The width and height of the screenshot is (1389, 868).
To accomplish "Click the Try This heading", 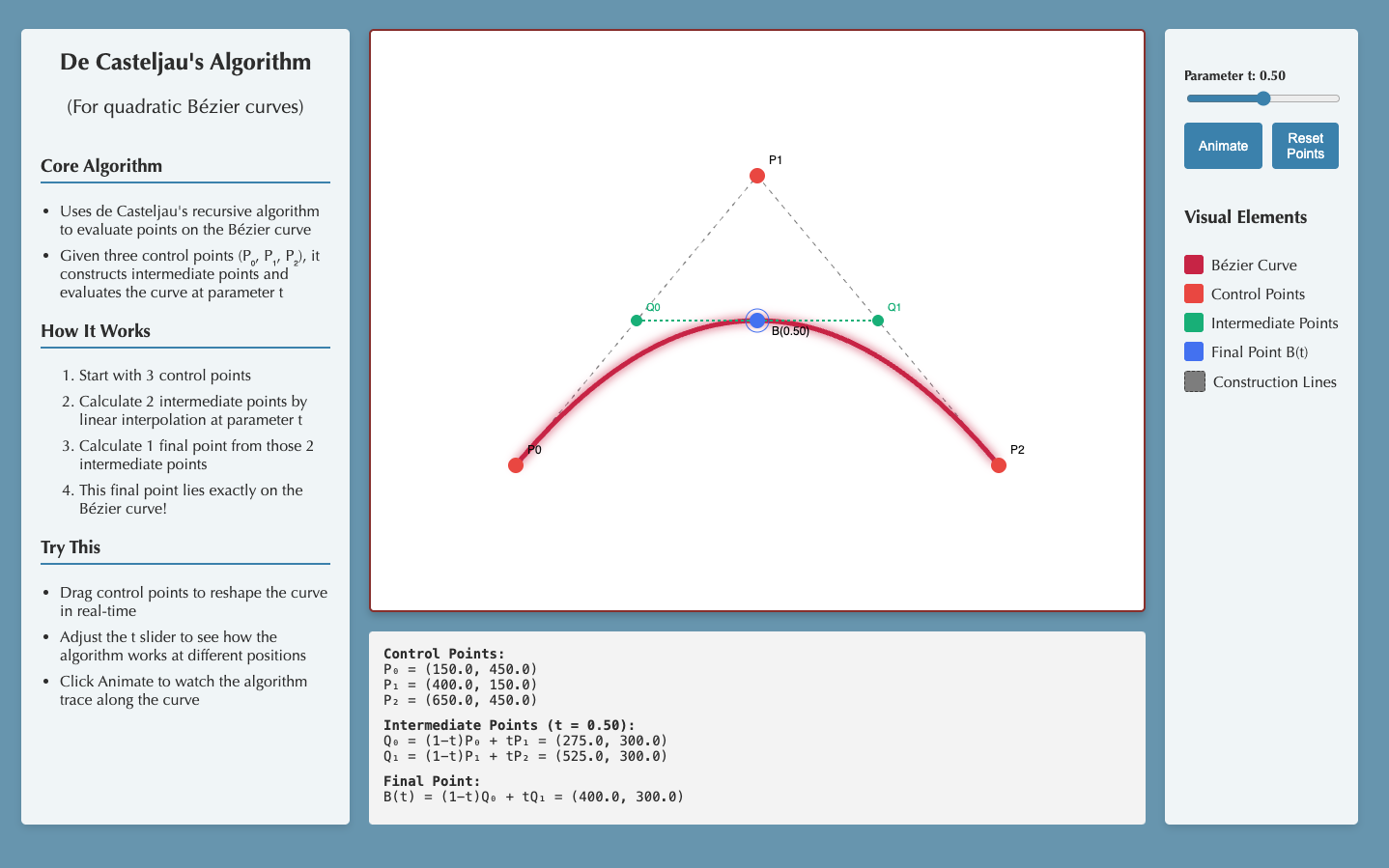I will coord(71,547).
